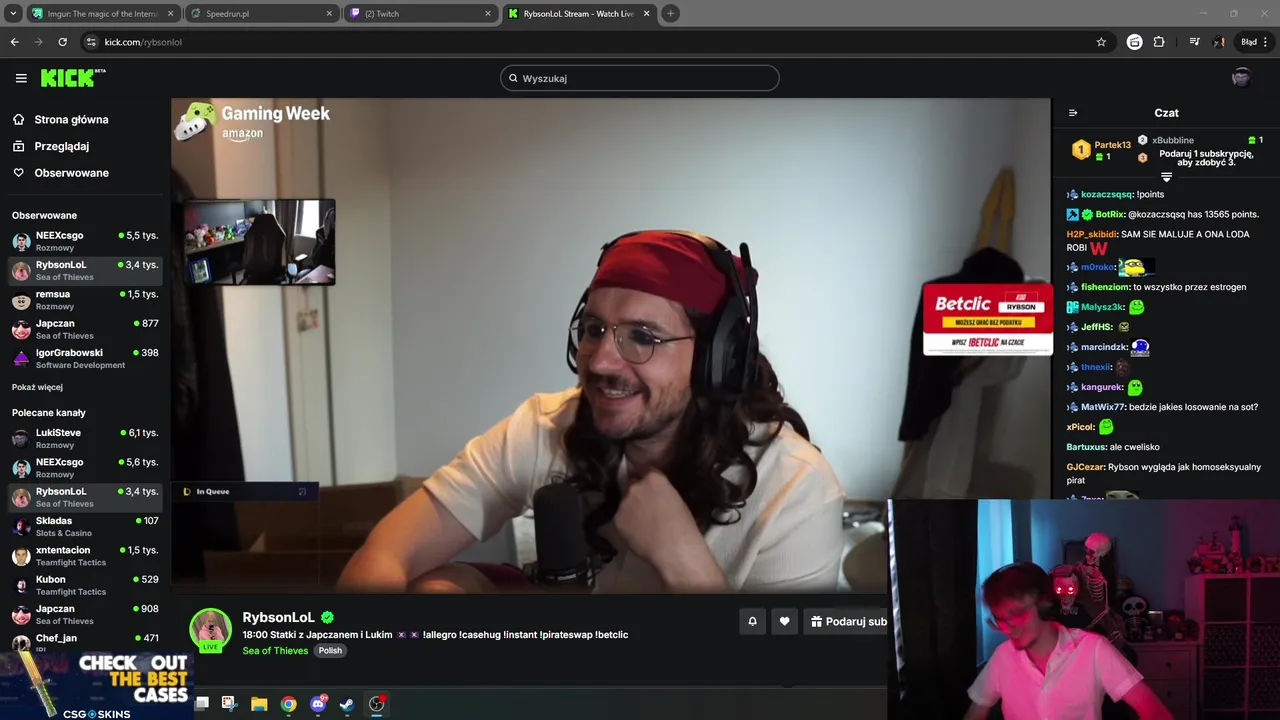Open OBS Studio from the taskbar
Image resolution: width=1280 pixels, height=720 pixels.
[x=376, y=704]
